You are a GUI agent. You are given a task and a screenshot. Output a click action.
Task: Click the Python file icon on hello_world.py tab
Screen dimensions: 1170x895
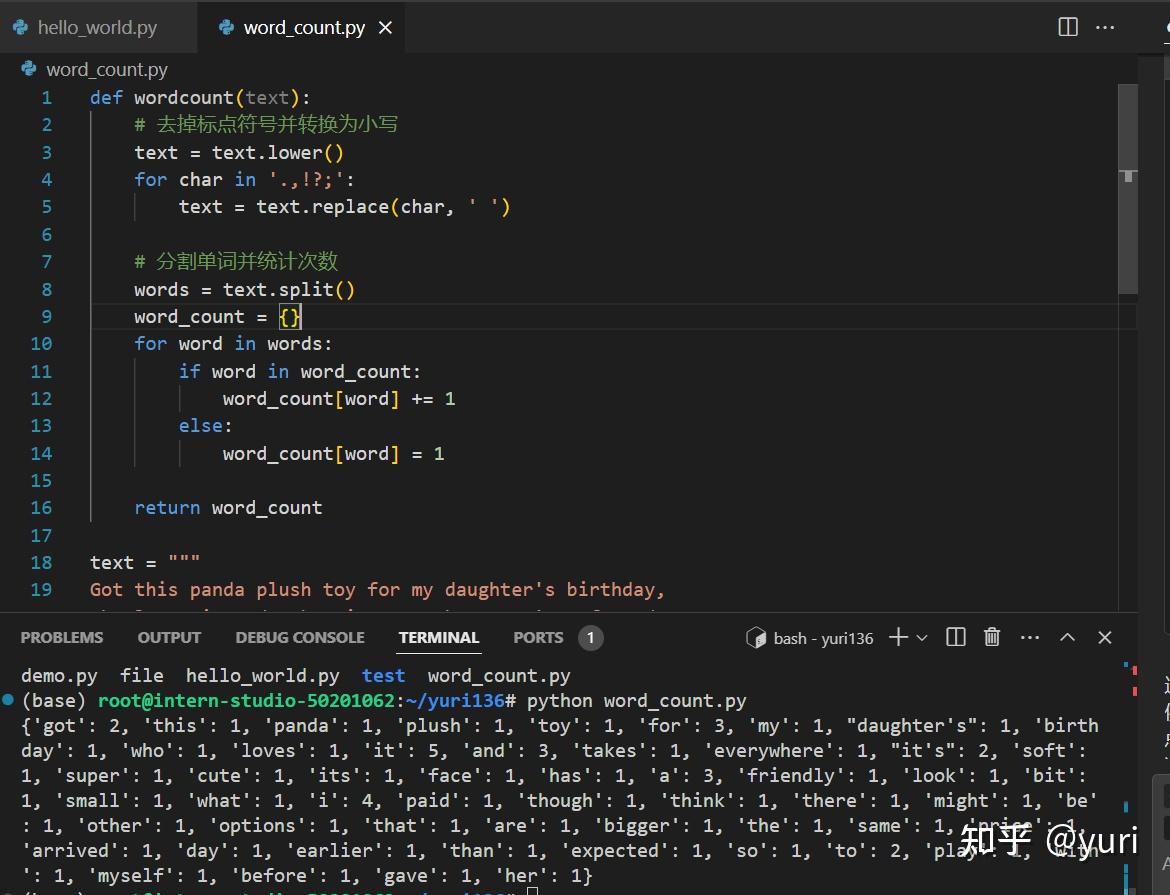(21, 28)
